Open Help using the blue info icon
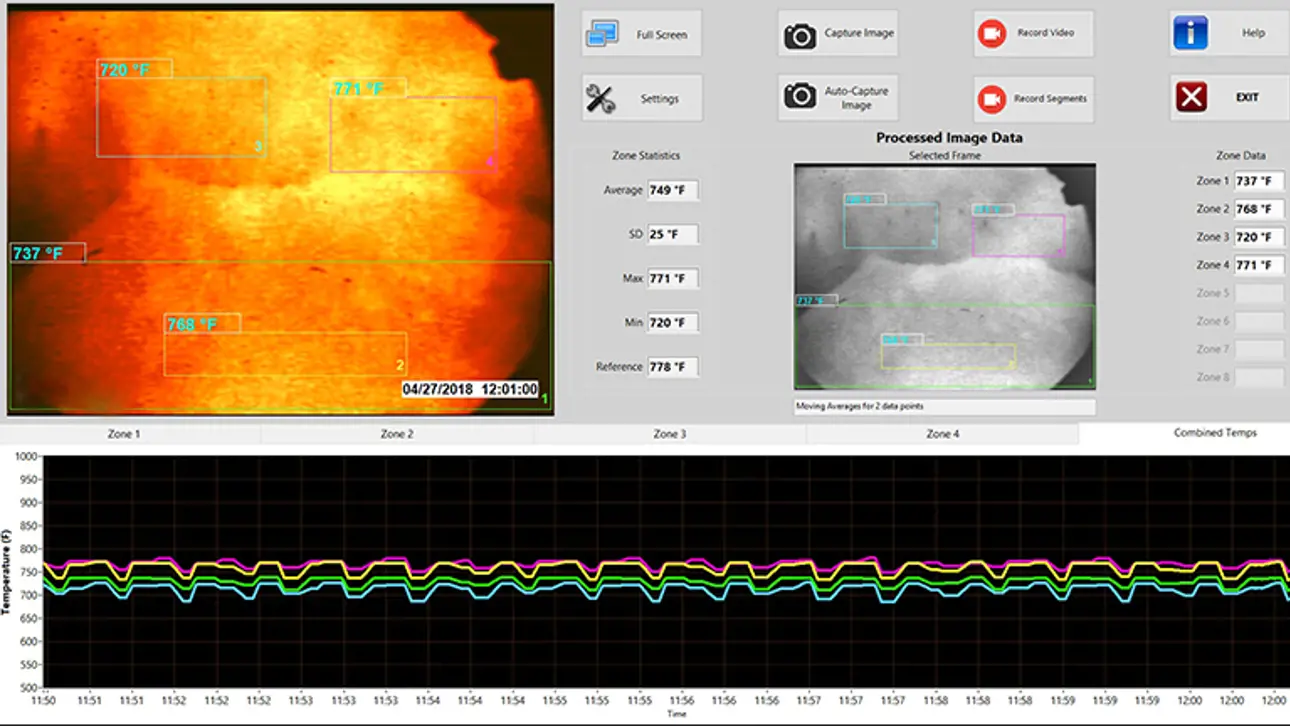 tap(1190, 33)
